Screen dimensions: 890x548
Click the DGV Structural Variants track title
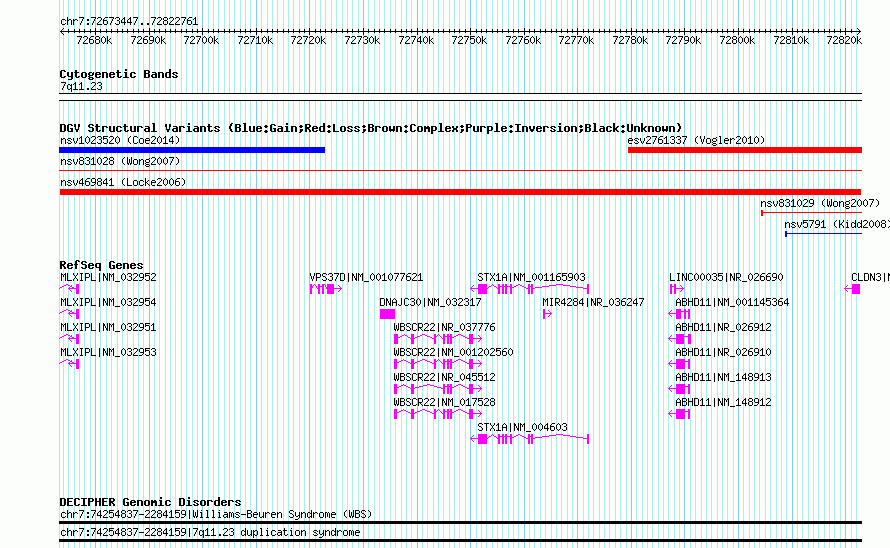click(x=371, y=128)
